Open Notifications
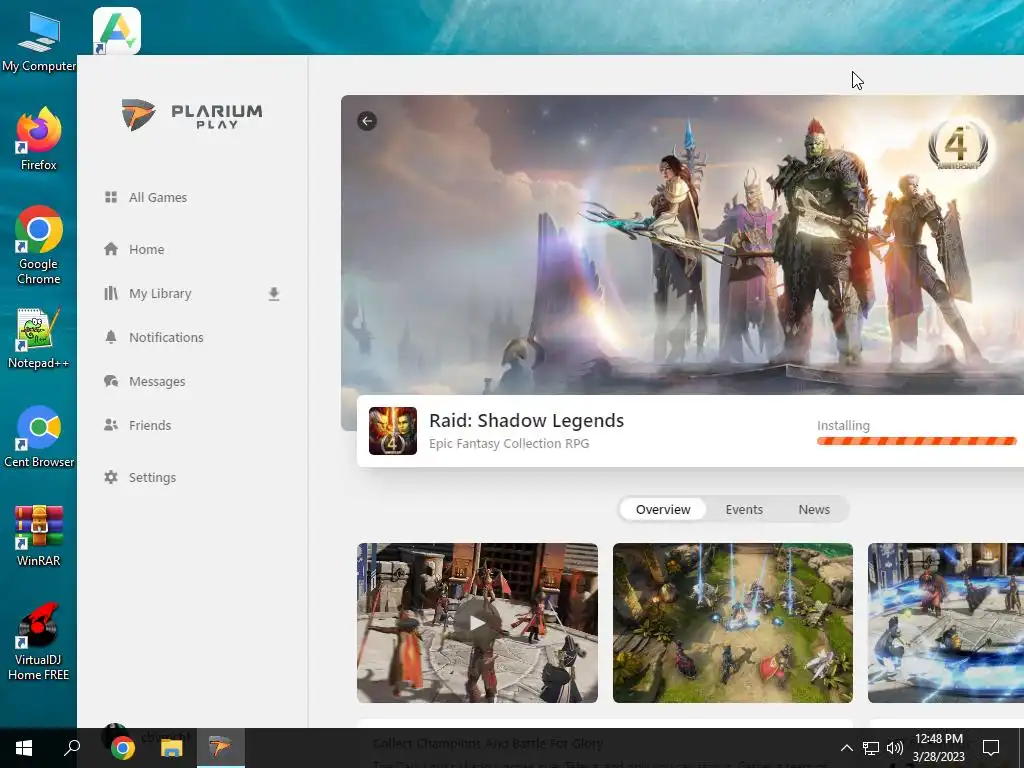 (x=166, y=338)
